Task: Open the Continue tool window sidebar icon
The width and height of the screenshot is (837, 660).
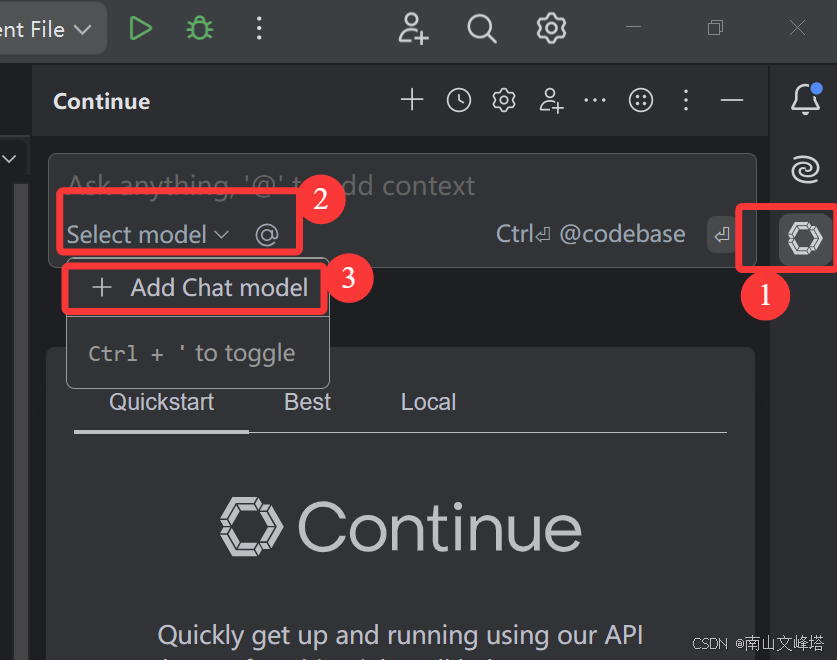Action: [806, 238]
